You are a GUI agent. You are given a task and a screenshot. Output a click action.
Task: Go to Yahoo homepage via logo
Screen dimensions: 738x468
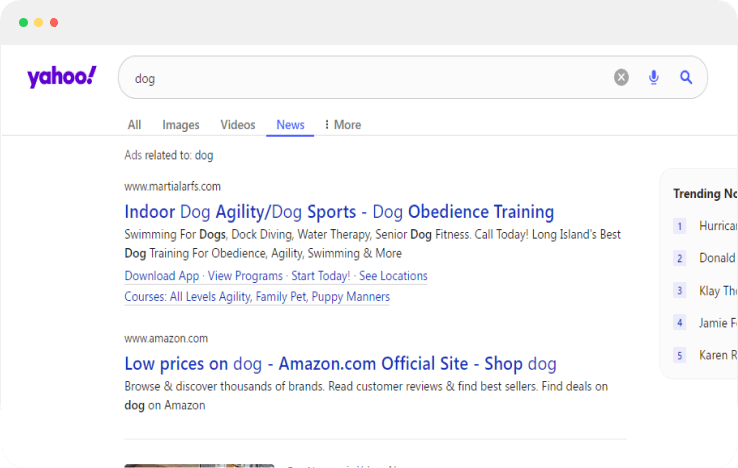click(62, 77)
